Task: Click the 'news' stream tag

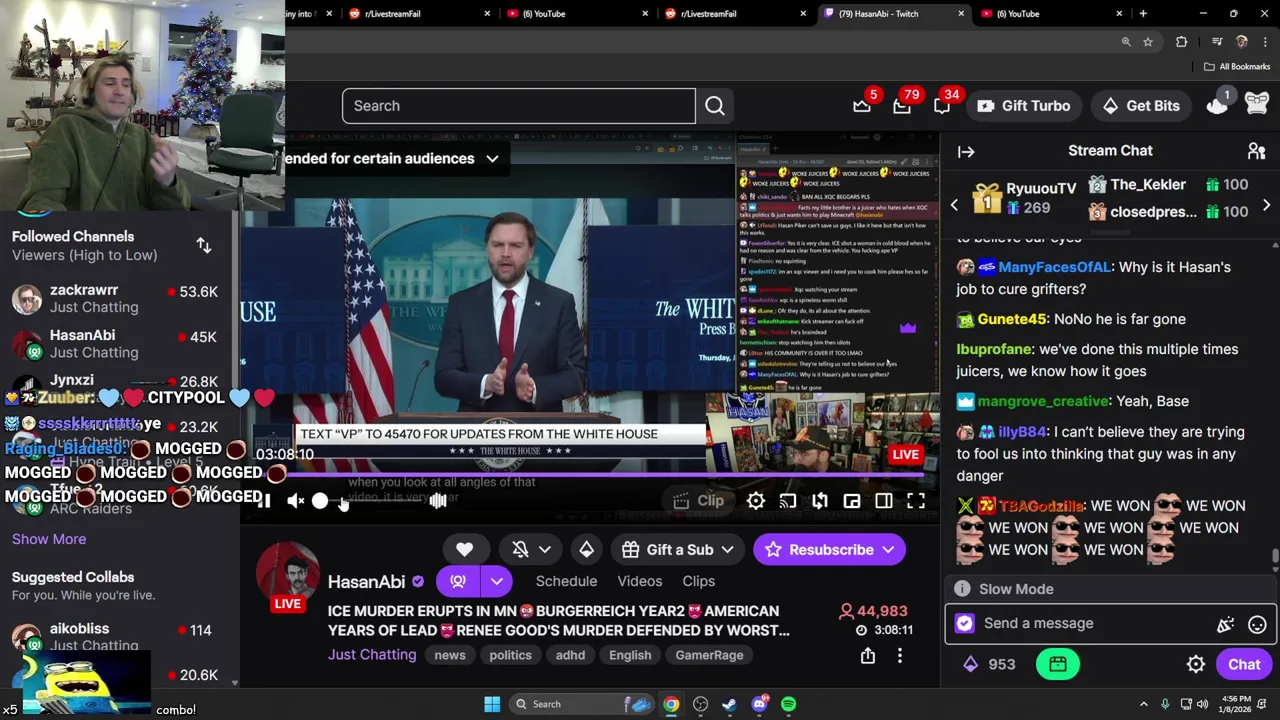Action: 450,655
